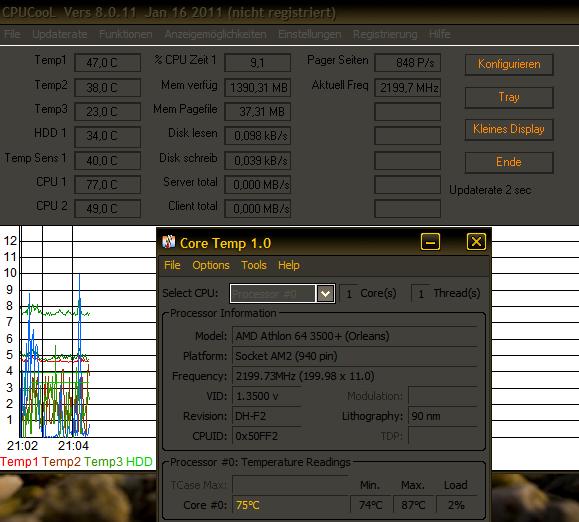The width and height of the screenshot is (579, 522).
Task: Click the Max. temperature 87°C
Action: click(414, 505)
